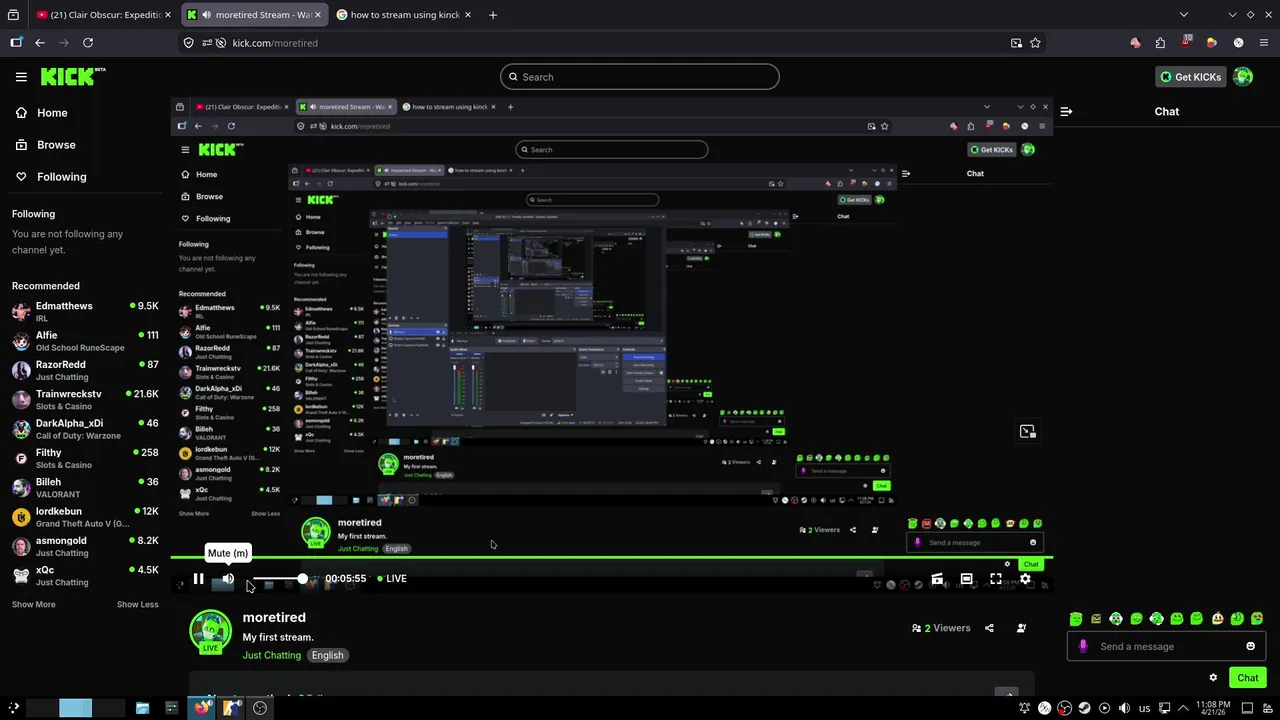Open asmongold channel

[85, 546]
